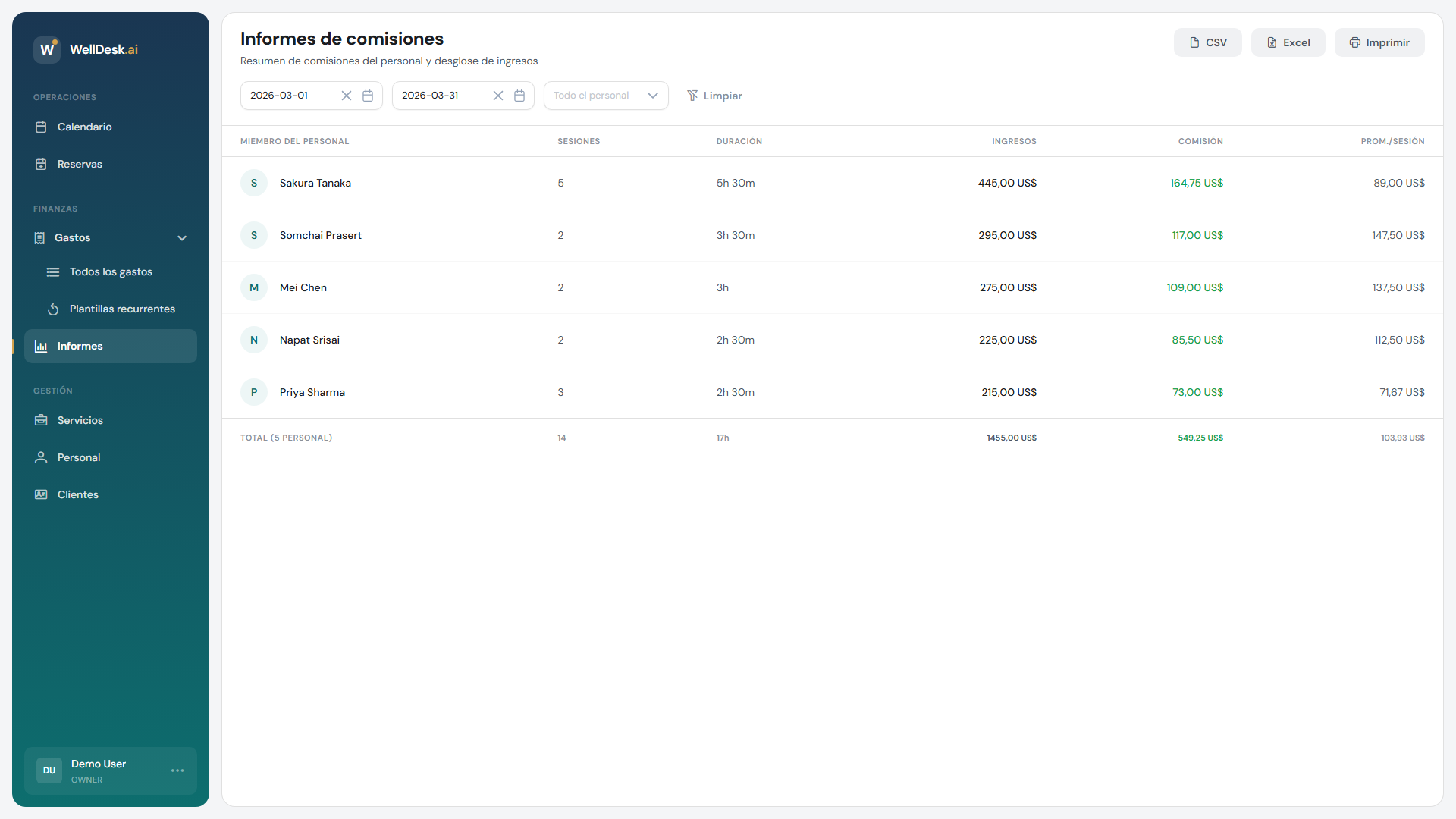1456x819 pixels.
Task: Export the report as CSV
Action: 1207,42
